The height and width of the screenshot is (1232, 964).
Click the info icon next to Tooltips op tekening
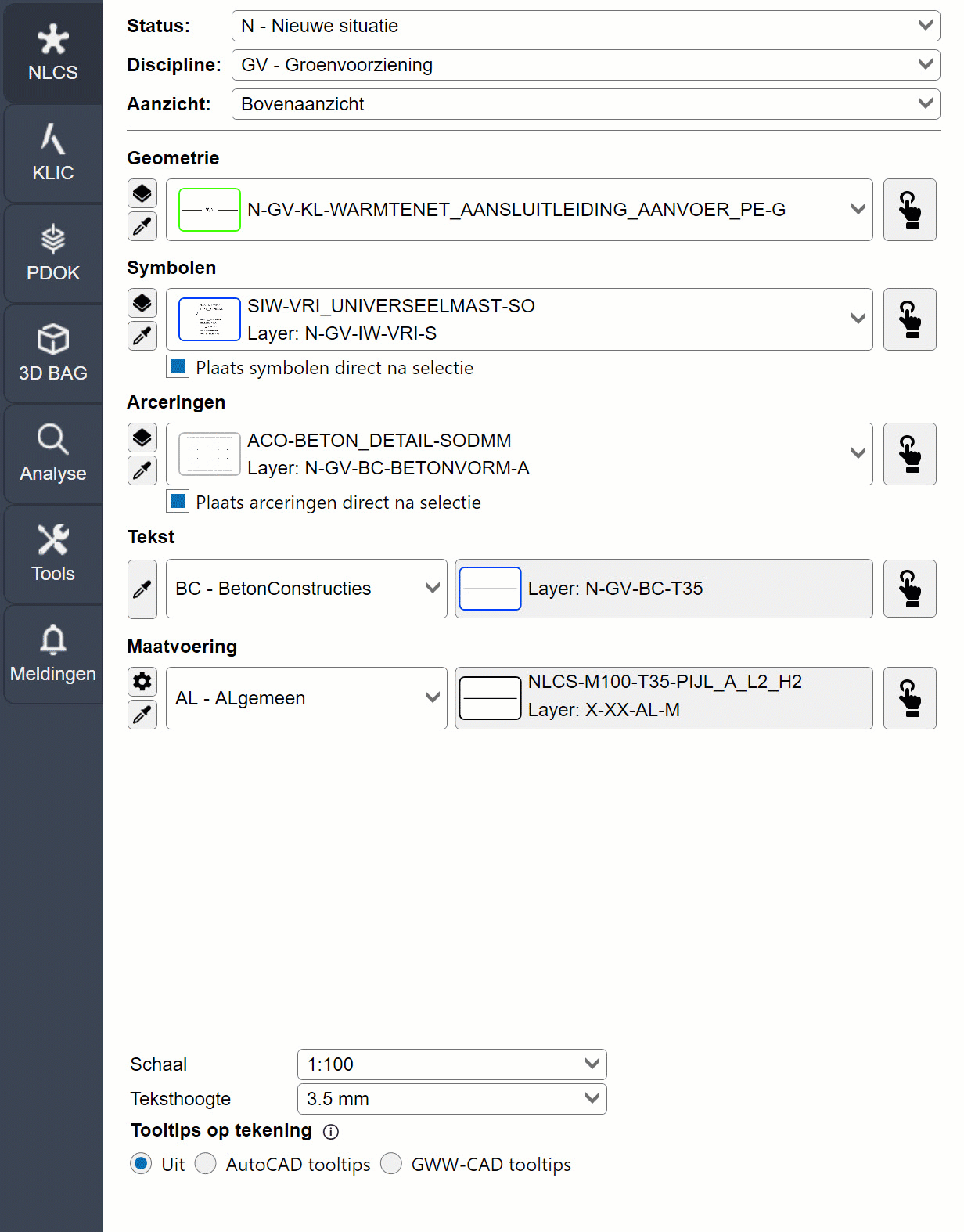(x=331, y=1132)
